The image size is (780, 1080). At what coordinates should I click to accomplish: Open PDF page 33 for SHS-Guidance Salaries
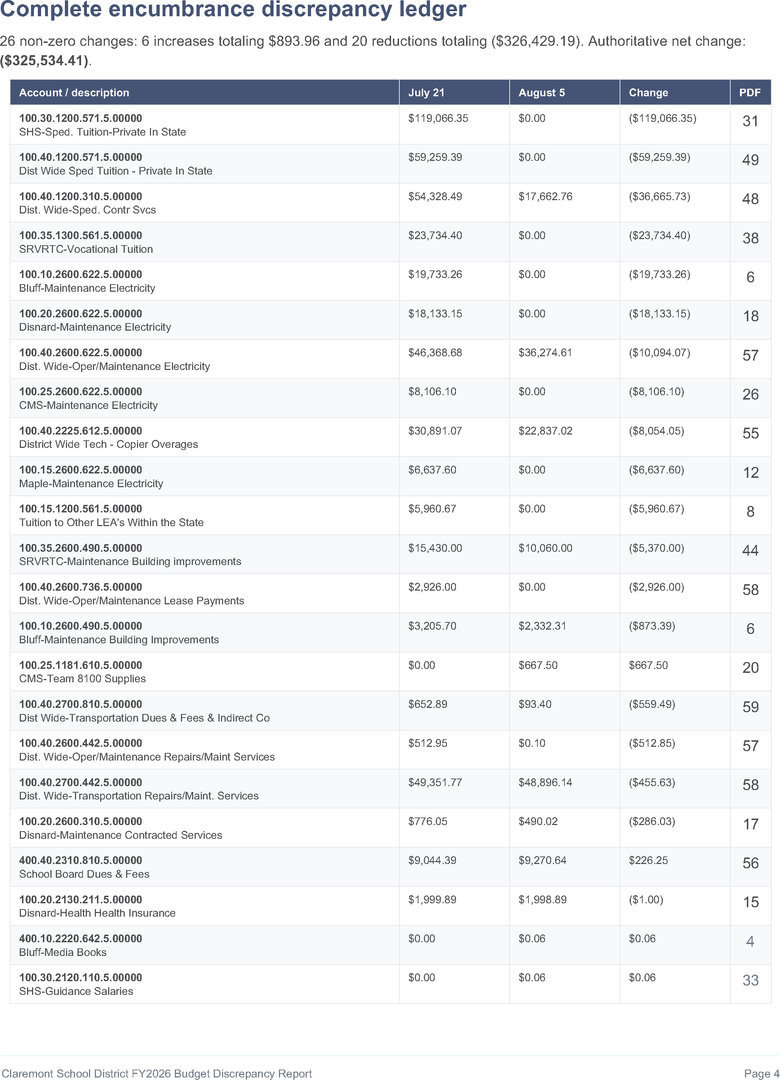750,980
